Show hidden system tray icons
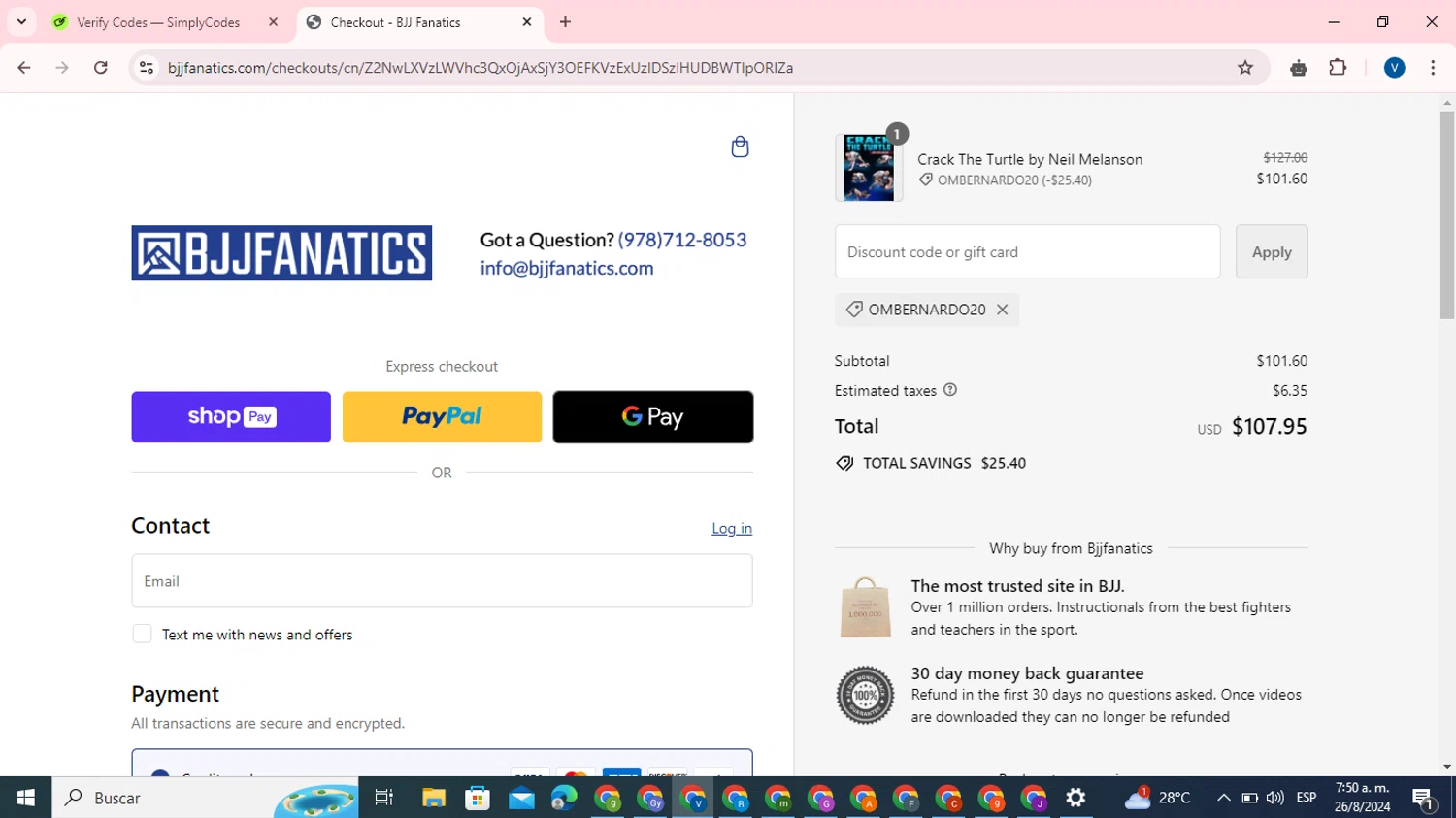1456x818 pixels. click(1224, 798)
